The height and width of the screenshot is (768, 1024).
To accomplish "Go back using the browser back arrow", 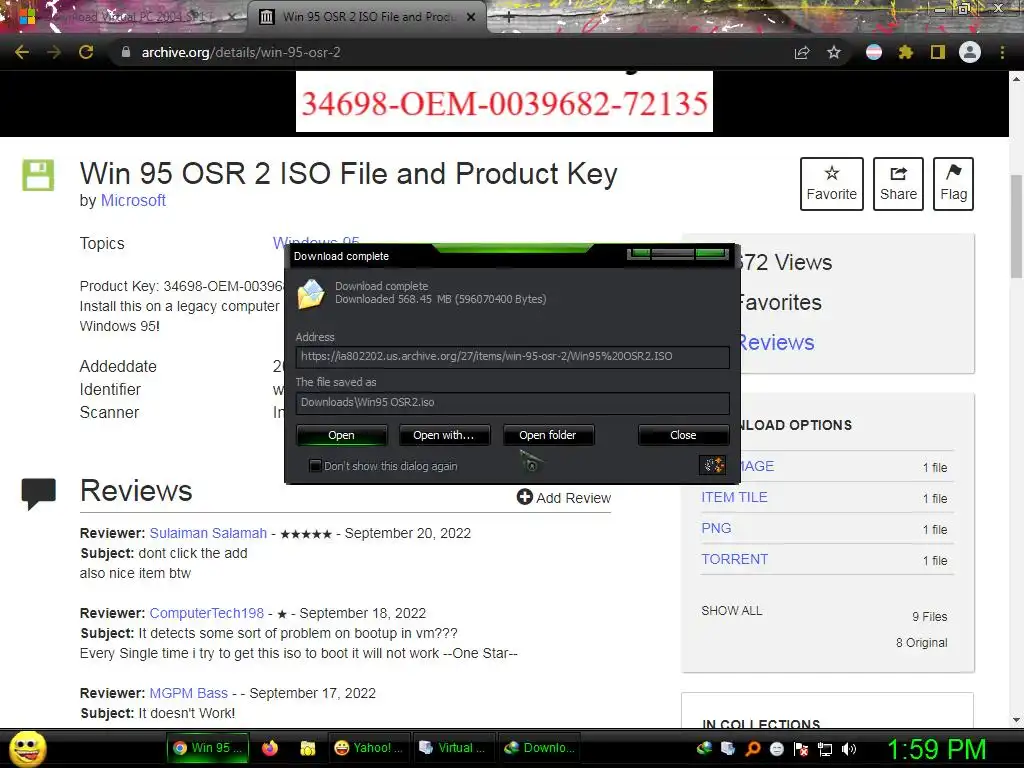I will coord(22,52).
